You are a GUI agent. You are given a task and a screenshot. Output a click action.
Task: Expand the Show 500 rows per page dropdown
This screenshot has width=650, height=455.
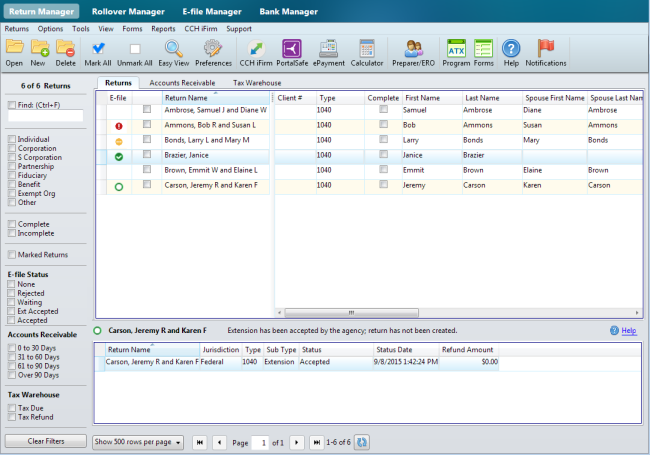coord(138,441)
